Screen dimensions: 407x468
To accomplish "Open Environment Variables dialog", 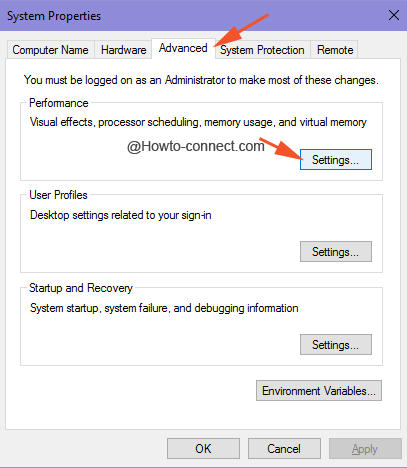I will coord(319,391).
